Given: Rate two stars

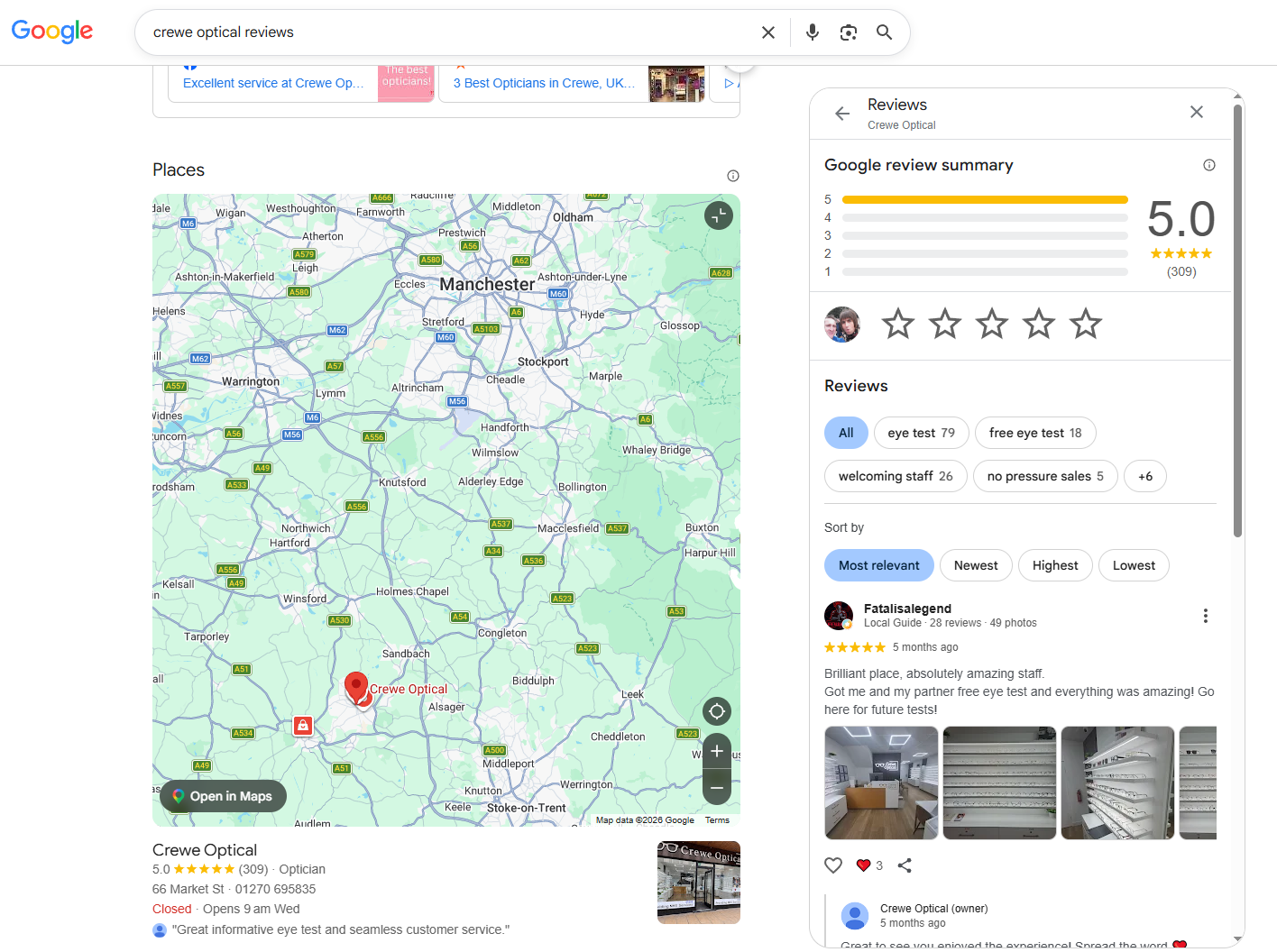Looking at the screenshot, I should [x=945, y=324].
